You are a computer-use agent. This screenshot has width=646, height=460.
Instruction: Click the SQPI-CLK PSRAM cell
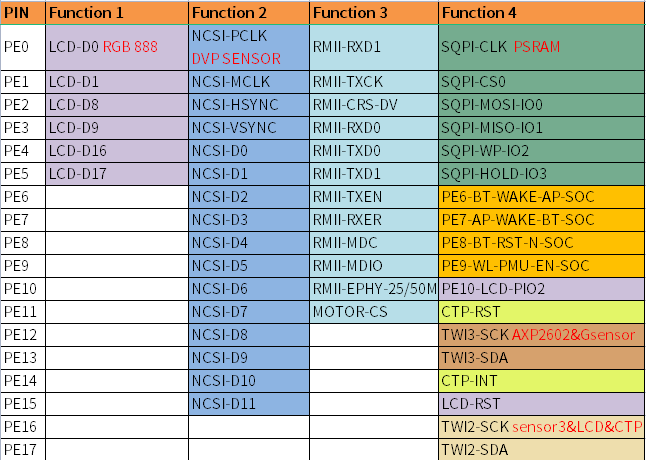tap(541, 47)
